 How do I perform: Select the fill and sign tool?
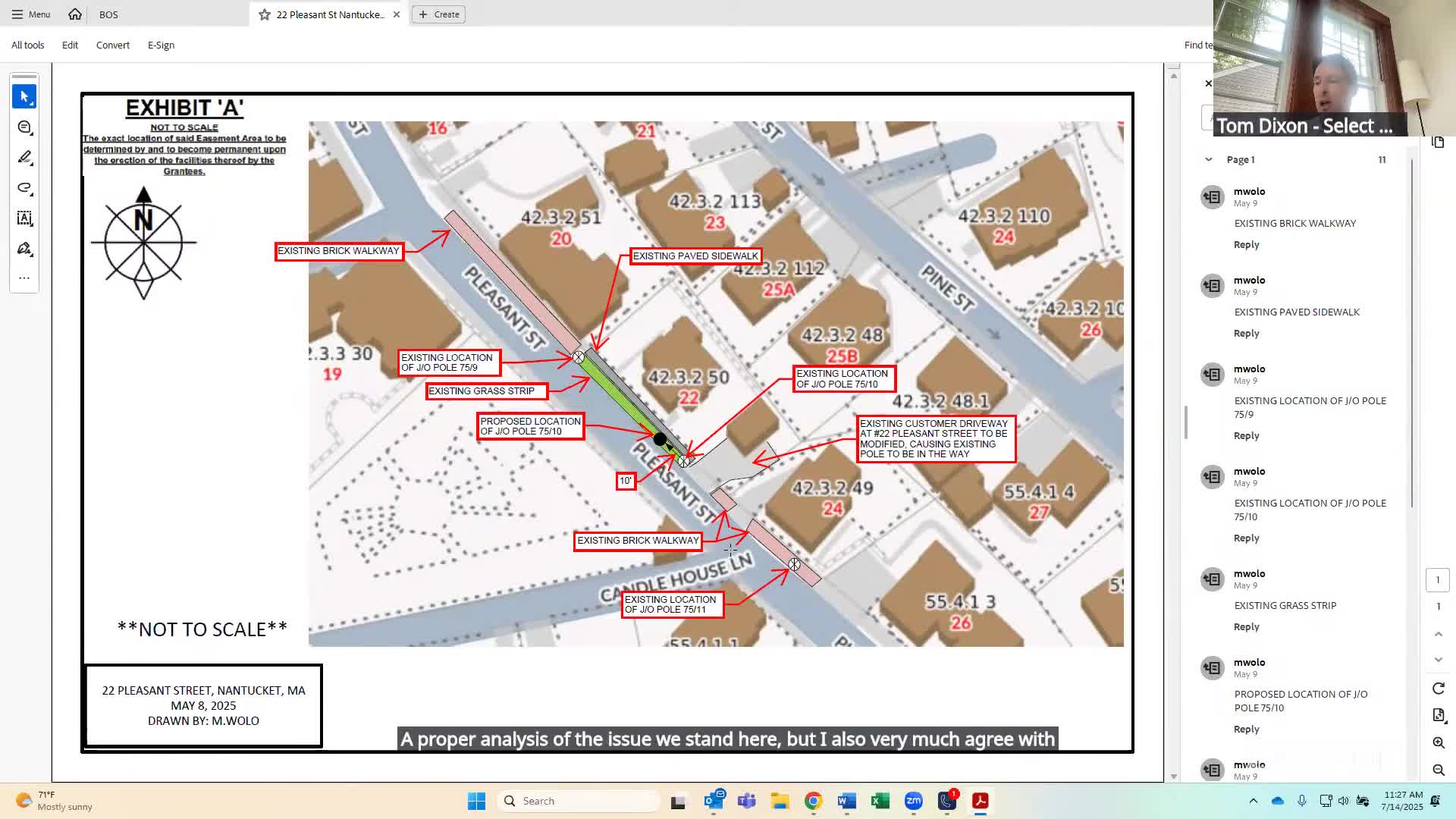[x=24, y=249]
